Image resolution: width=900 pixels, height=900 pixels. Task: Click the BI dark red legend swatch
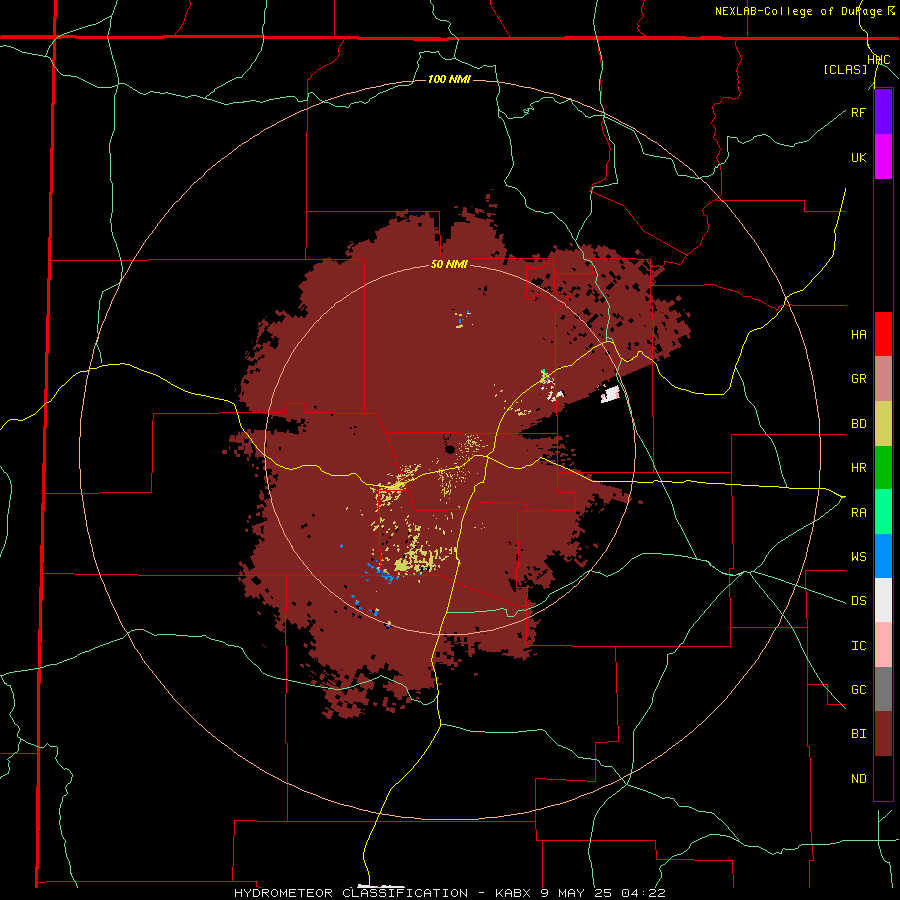[x=883, y=734]
